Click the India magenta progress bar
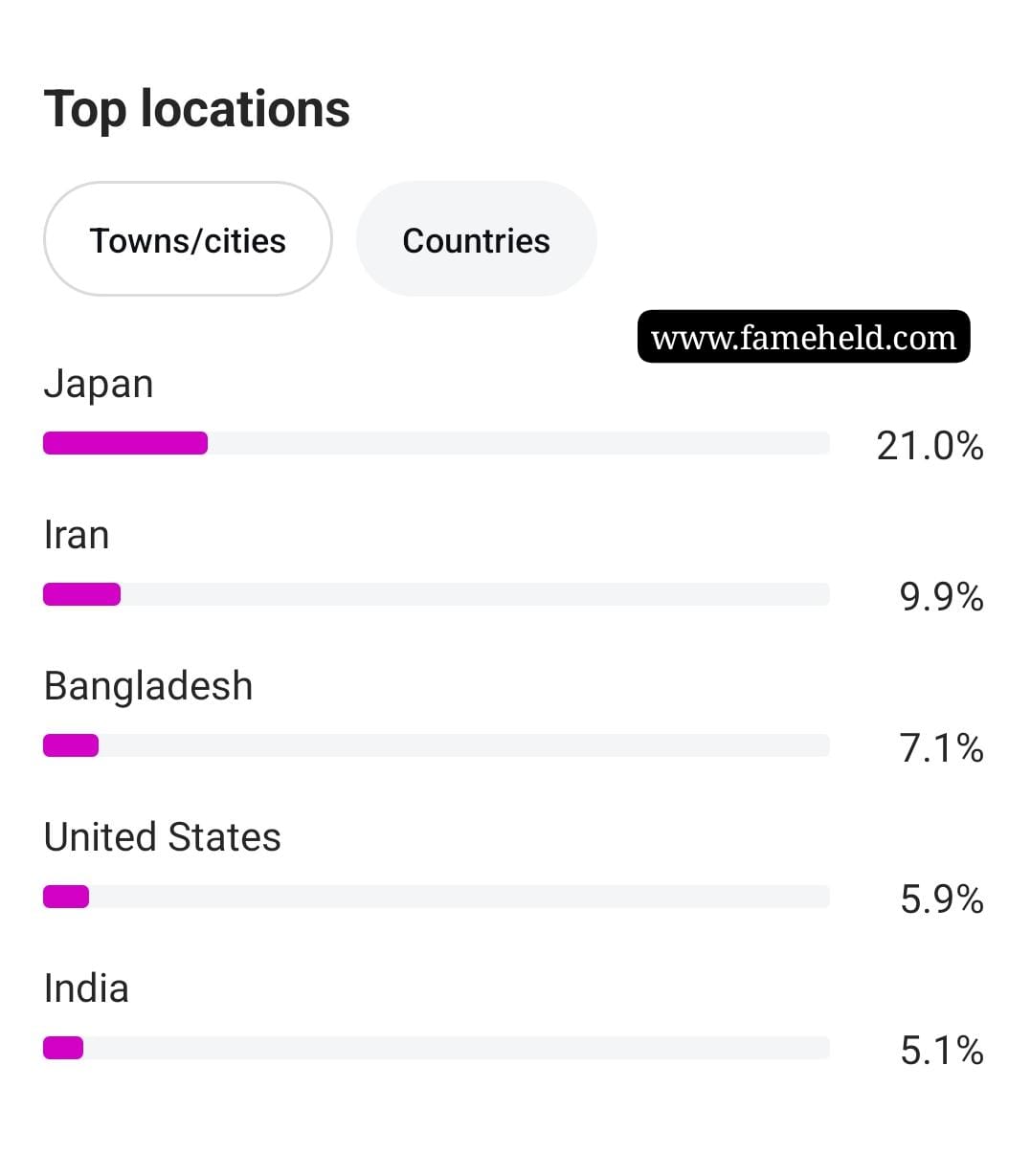The image size is (1031, 1176). [x=63, y=1048]
